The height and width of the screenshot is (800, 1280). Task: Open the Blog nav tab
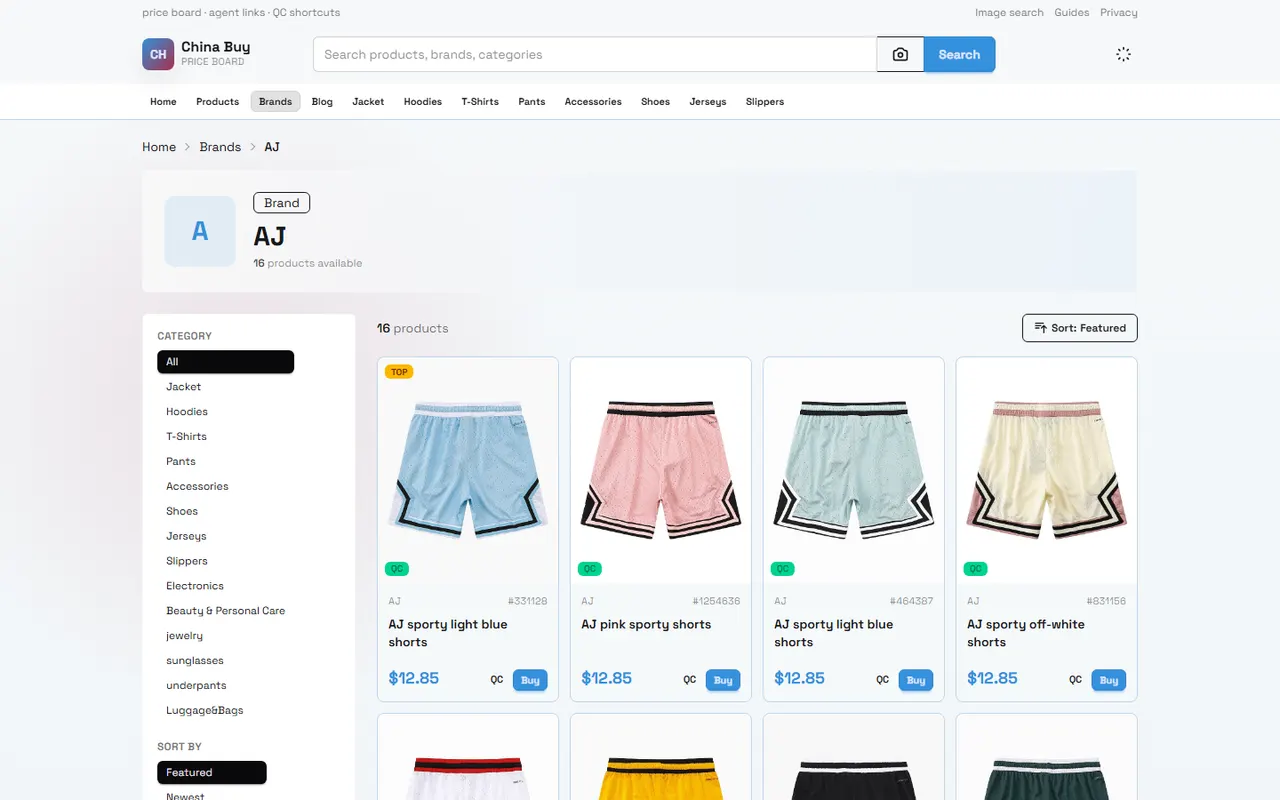(x=322, y=102)
